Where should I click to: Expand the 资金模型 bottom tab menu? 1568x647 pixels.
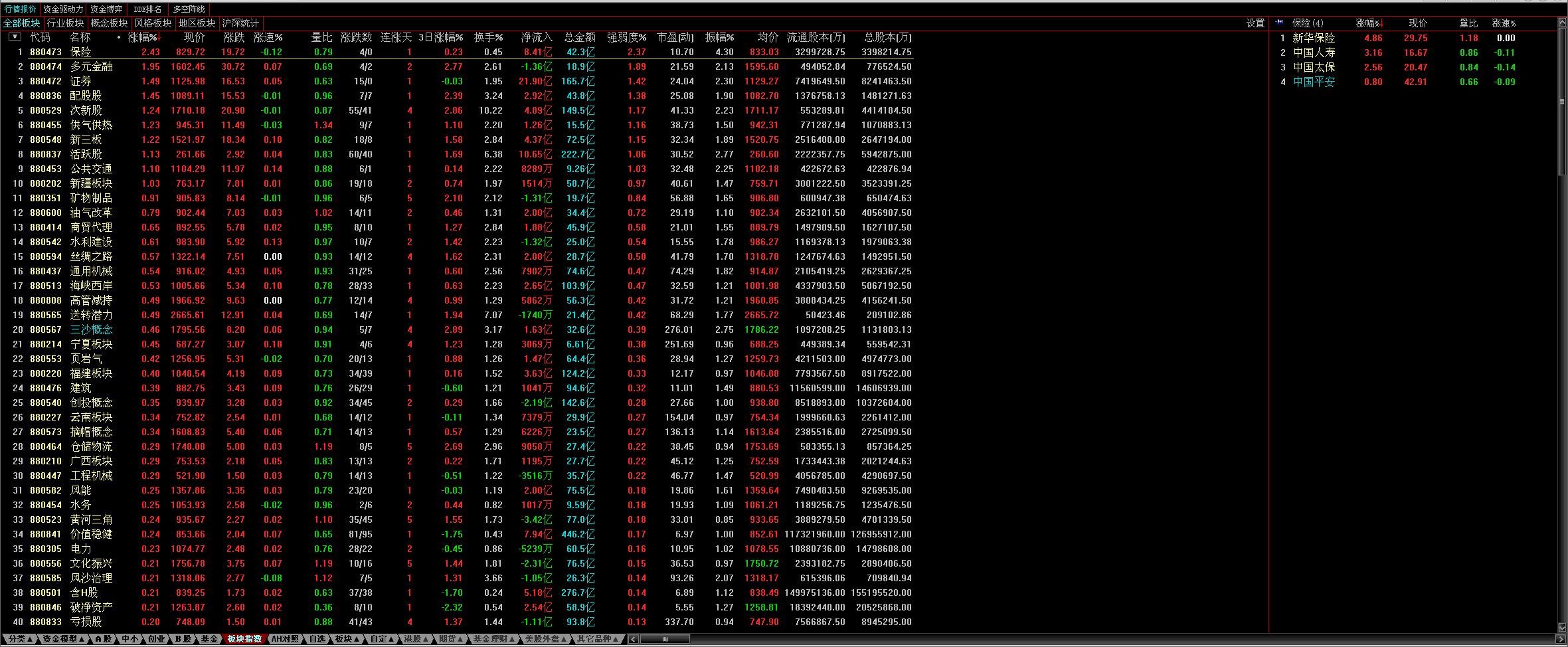point(63,639)
